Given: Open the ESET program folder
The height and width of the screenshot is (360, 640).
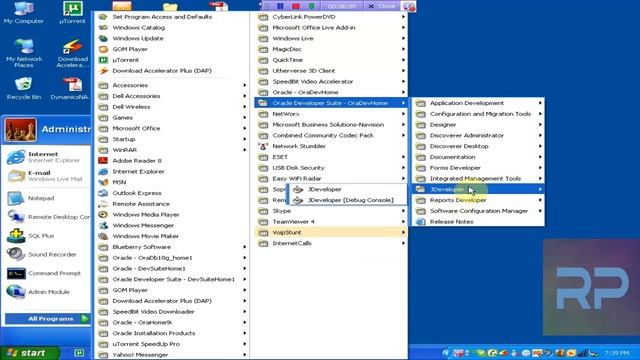Looking at the screenshot, I should [331, 157].
